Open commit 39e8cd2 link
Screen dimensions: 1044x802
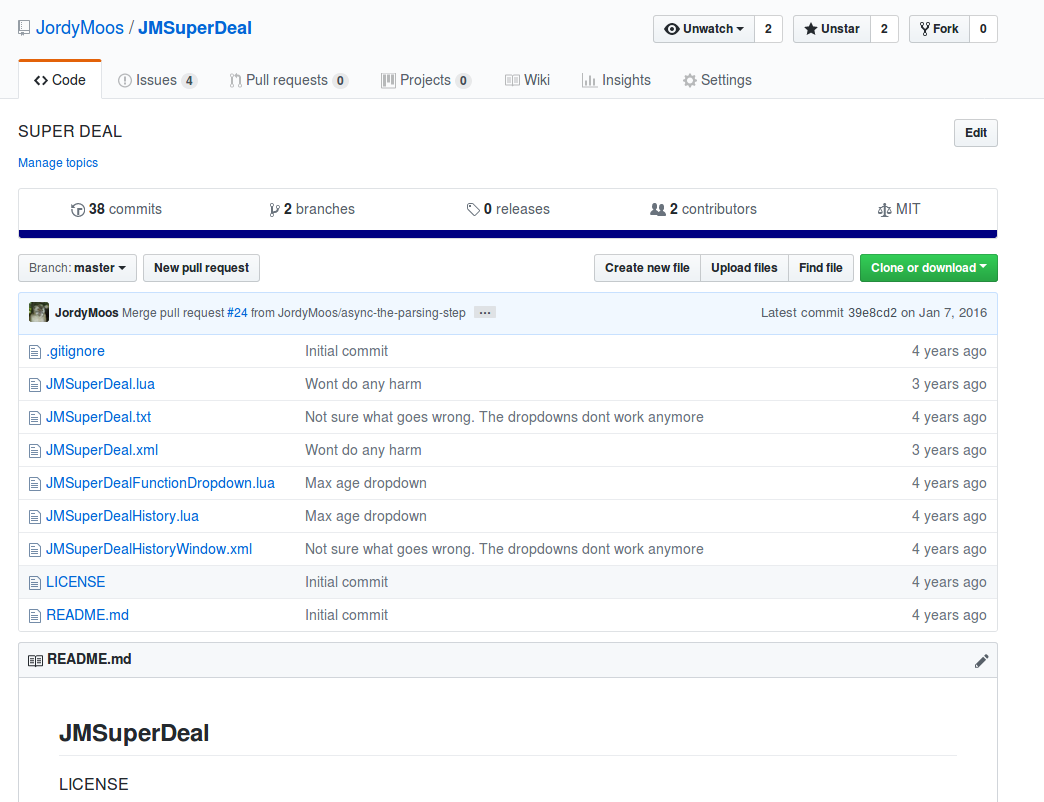(872, 312)
